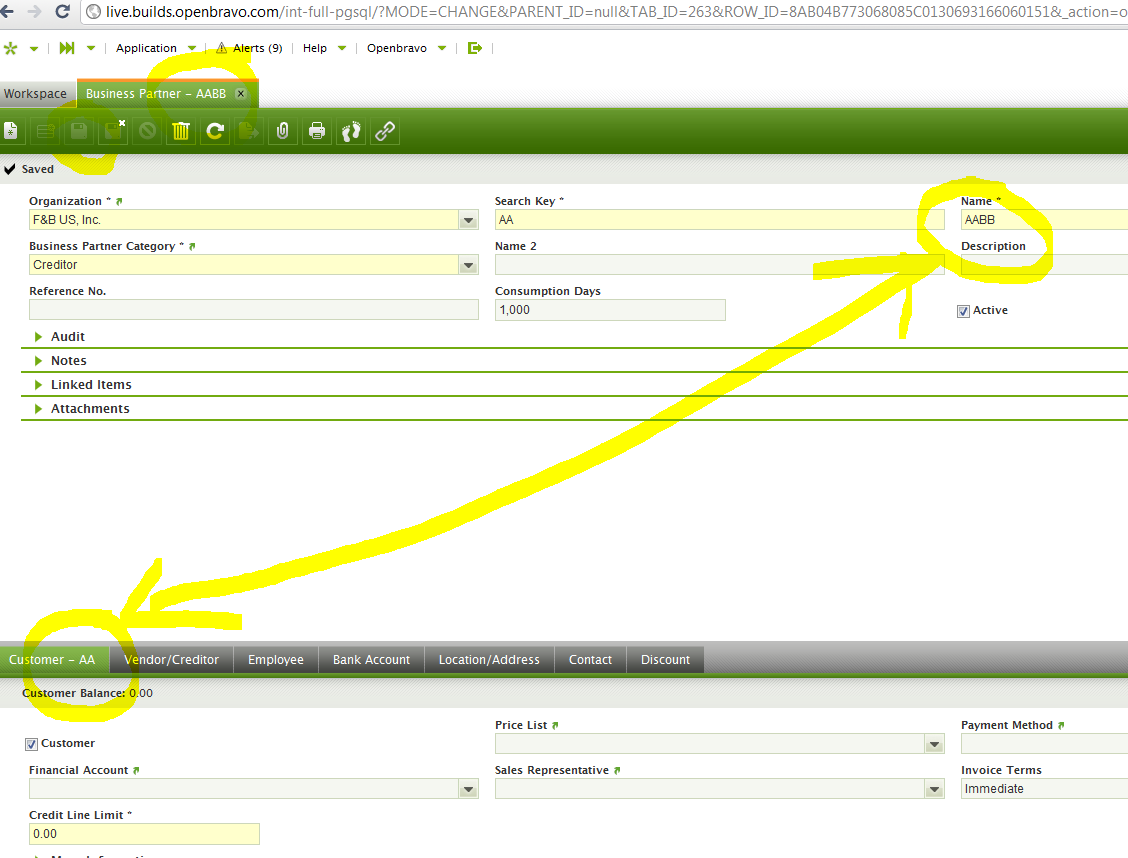The height and width of the screenshot is (858, 1128).
Task: Close the Business Partner - AABB tab
Action: point(240,94)
